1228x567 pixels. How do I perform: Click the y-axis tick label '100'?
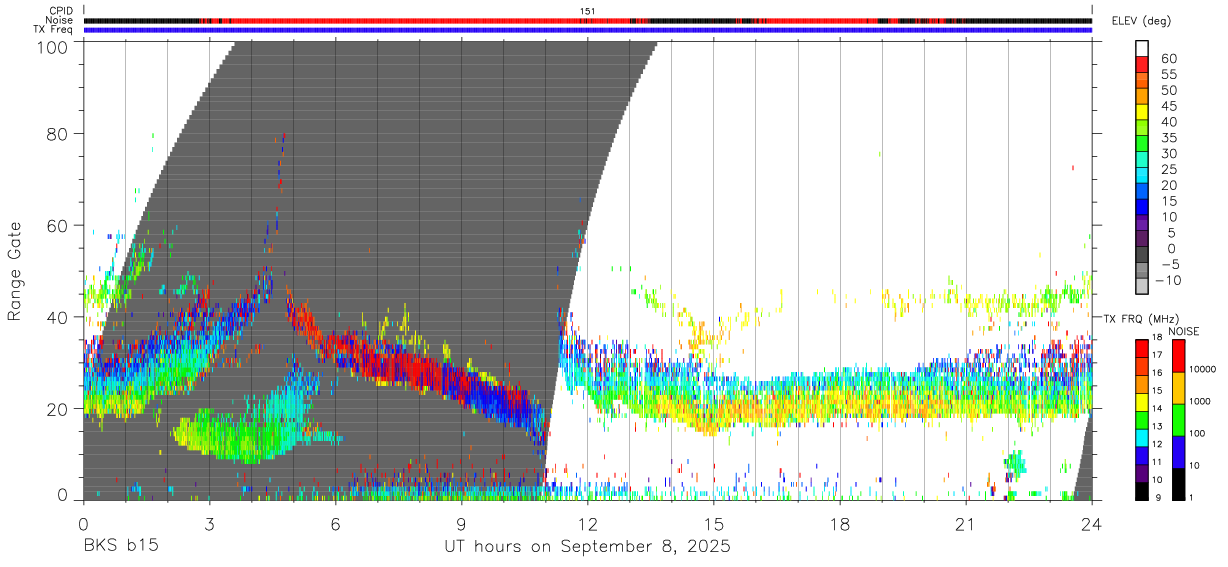[x=53, y=47]
